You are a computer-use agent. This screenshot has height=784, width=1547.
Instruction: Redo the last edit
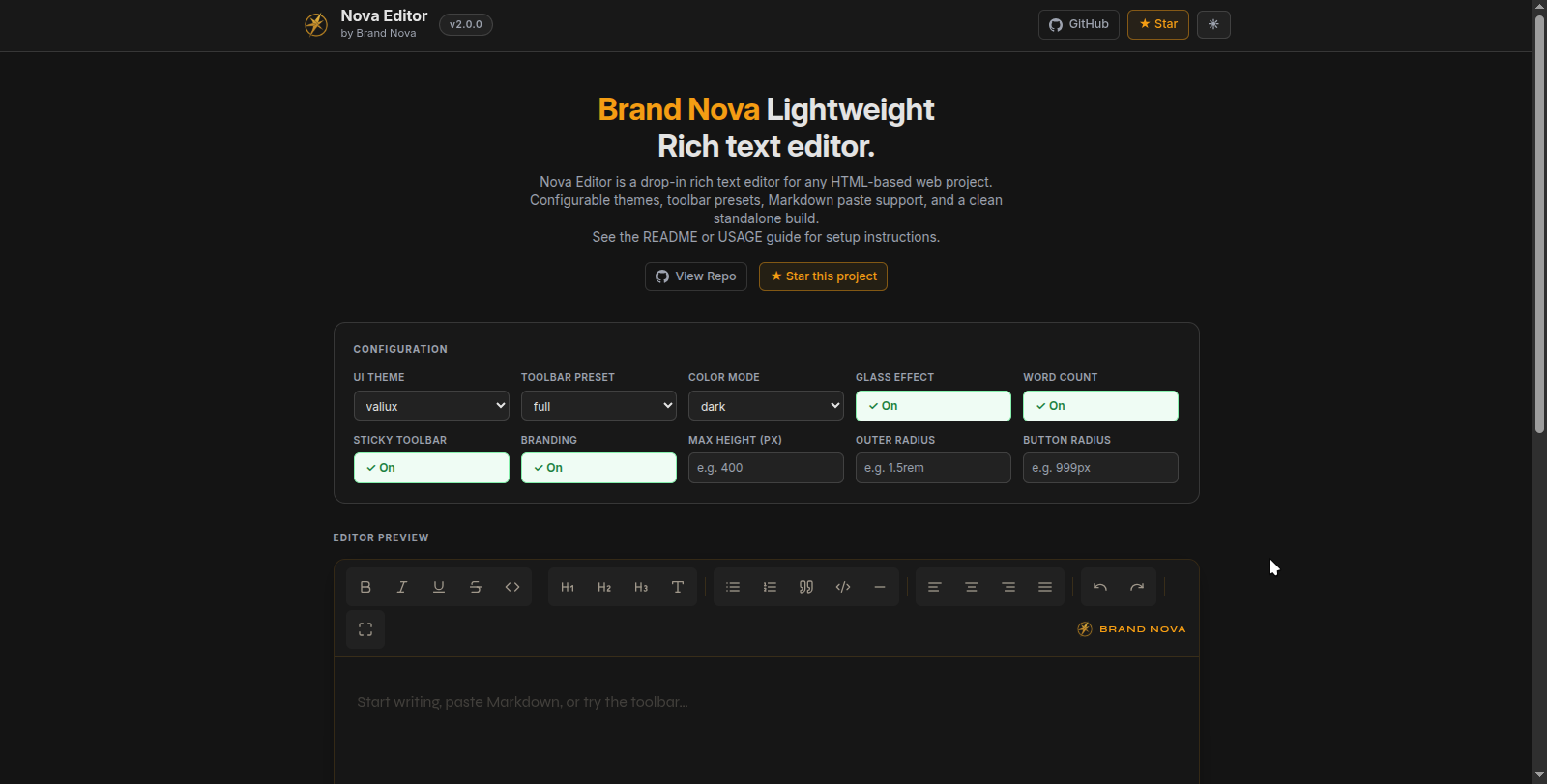(1137, 587)
